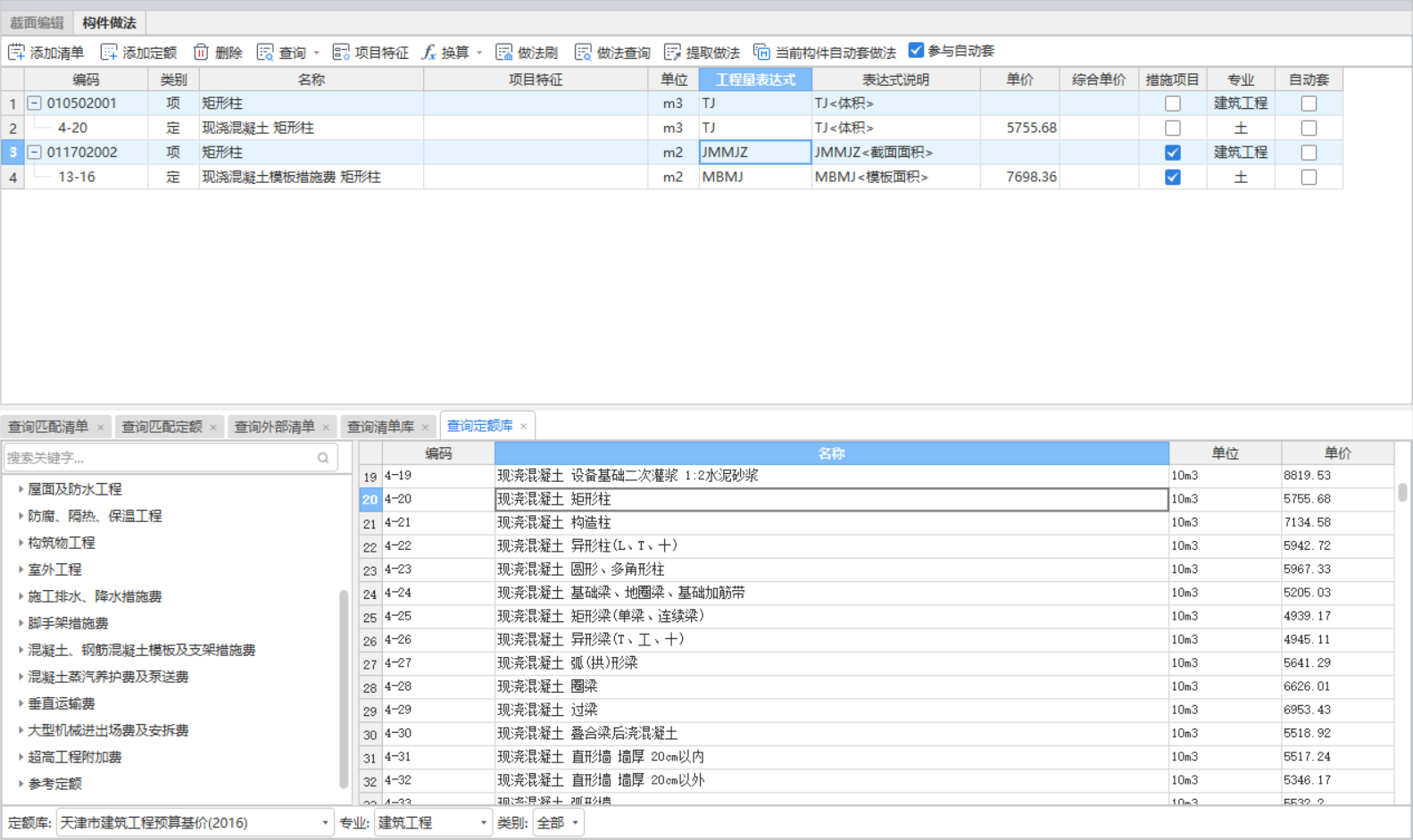Toggle 自动套 checkbox for row 011702002
1413x840 pixels.
click(1309, 153)
